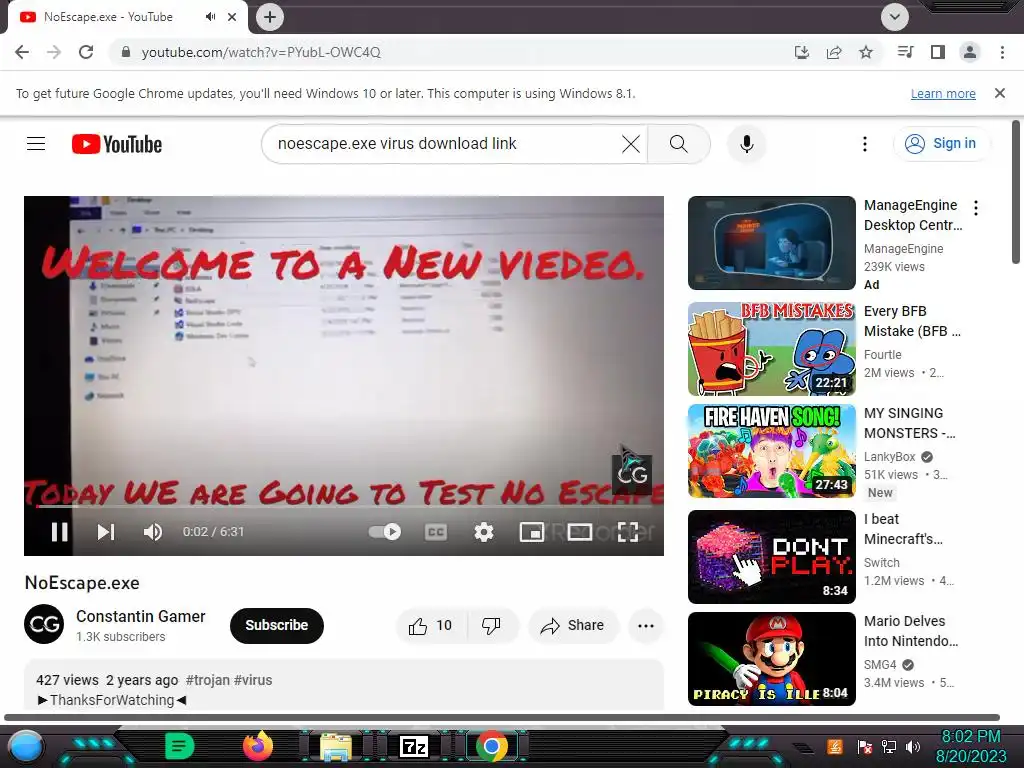
Task: Open green notes app on taskbar
Action: click(x=180, y=746)
